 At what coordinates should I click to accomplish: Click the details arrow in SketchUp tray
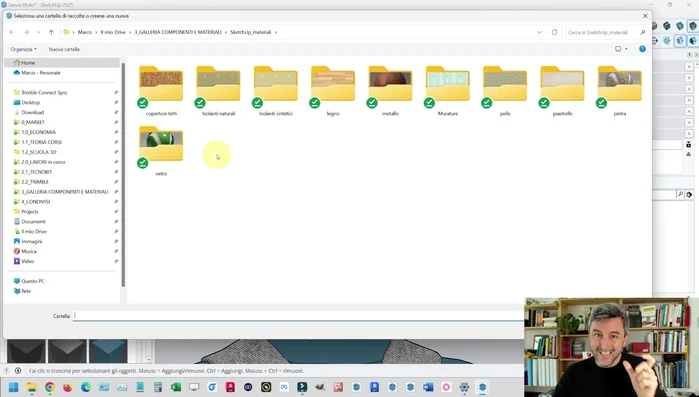[x=689, y=194]
